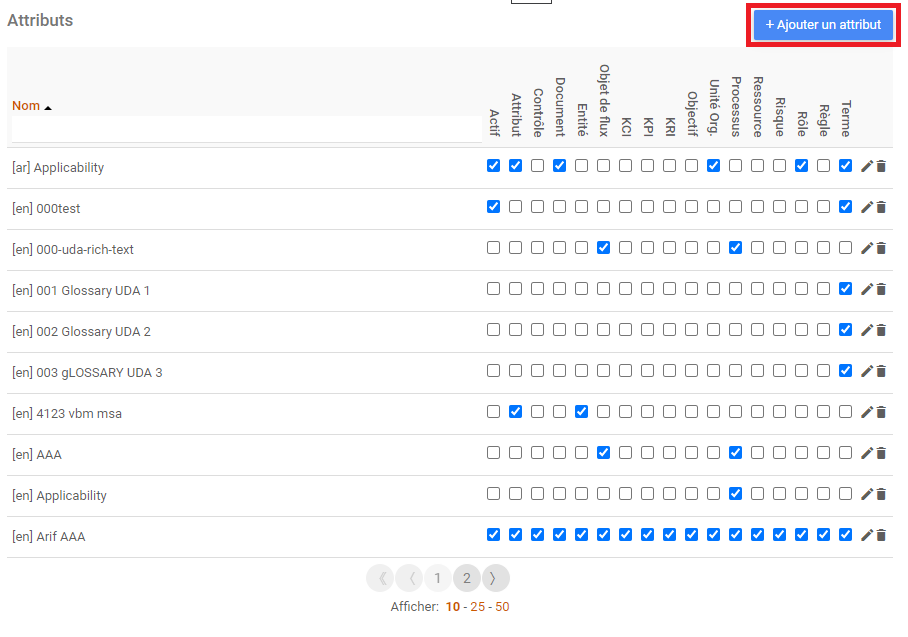Switch to page 1 of attributes
The image size is (908, 637).
point(438,578)
